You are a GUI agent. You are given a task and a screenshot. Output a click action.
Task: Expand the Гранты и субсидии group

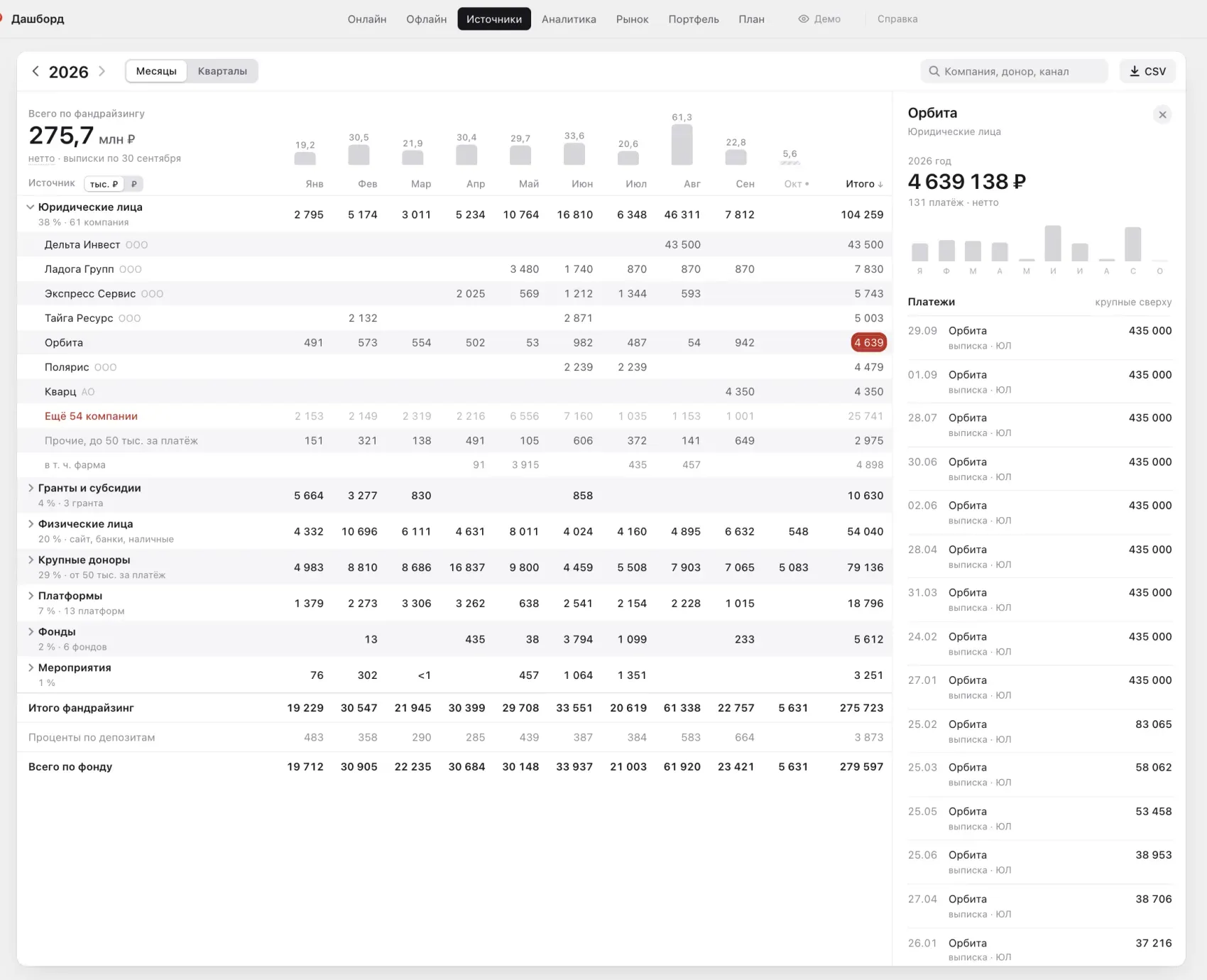(x=31, y=488)
